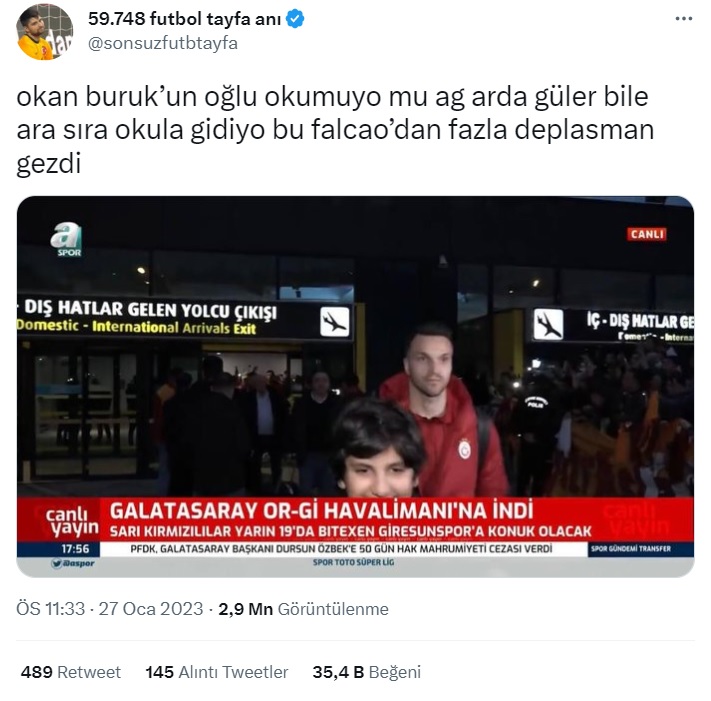This screenshot has height=701, width=711.
Task: Open the profile avatar picture
Action: pyautogui.click(x=44, y=32)
